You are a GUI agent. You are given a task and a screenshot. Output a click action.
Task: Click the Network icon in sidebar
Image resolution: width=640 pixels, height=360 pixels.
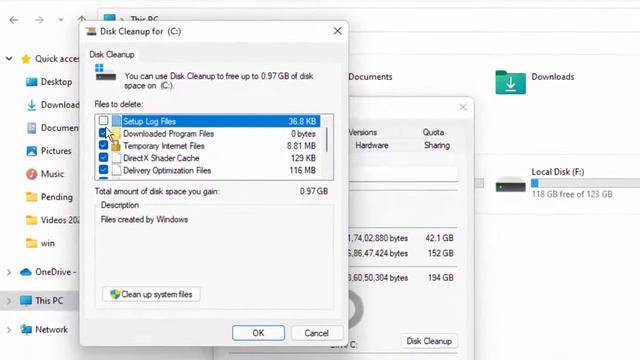pos(26,329)
